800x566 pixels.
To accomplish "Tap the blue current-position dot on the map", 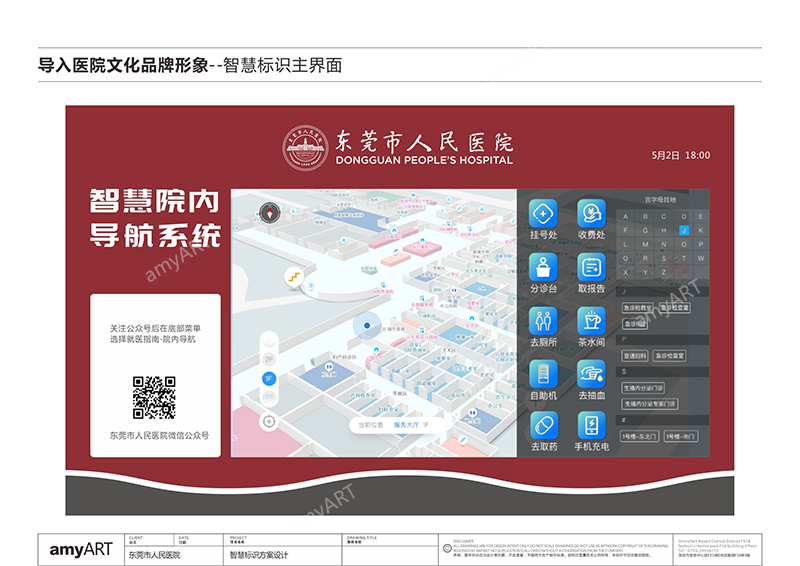I will coord(367,325).
